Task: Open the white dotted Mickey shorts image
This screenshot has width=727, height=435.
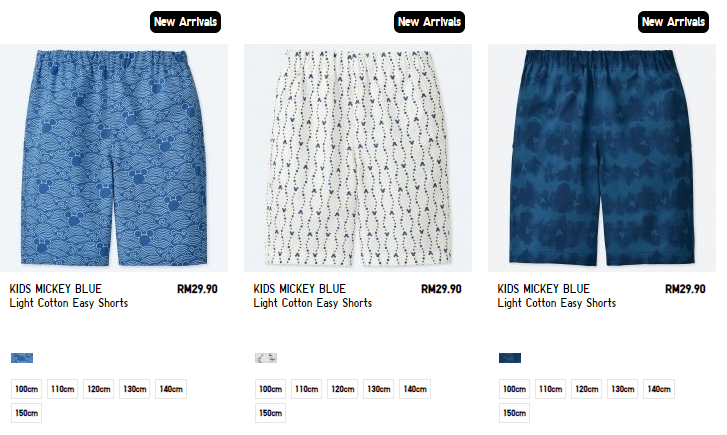Action: pyautogui.click(x=358, y=158)
